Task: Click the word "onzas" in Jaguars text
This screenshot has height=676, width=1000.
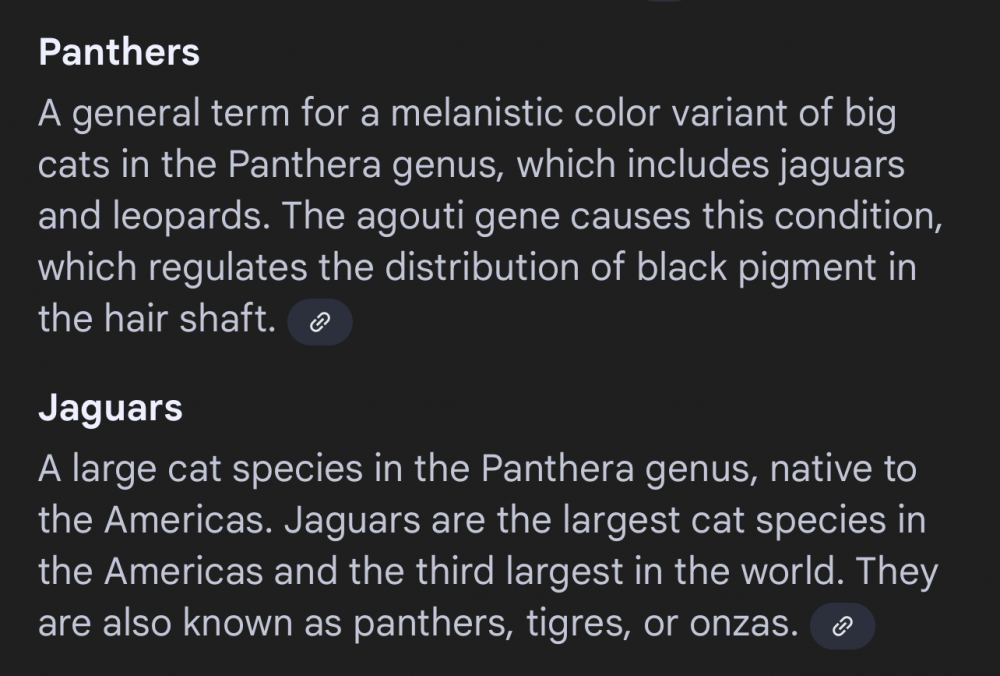Action: [740, 625]
